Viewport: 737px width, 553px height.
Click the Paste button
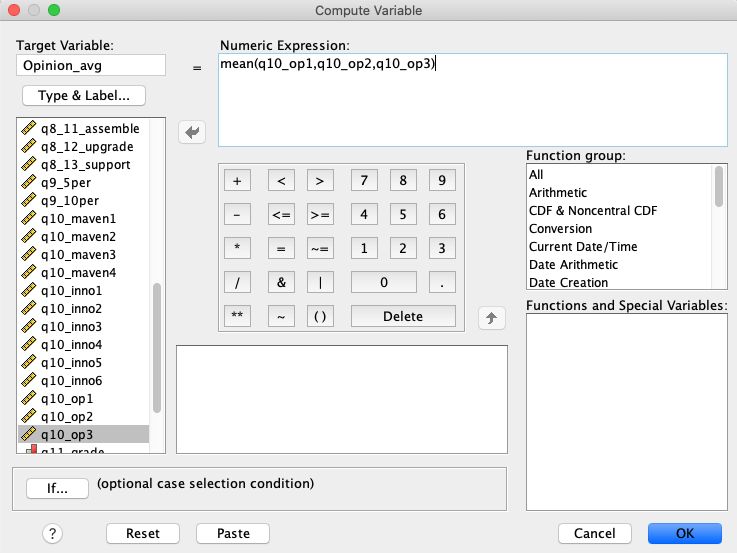pyautogui.click(x=233, y=533)
